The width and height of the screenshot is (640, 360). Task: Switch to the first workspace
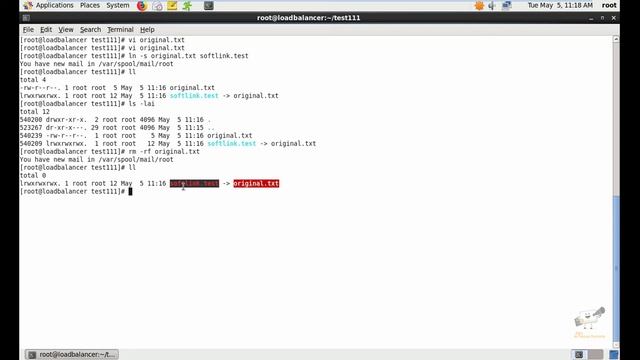point(579,354)
